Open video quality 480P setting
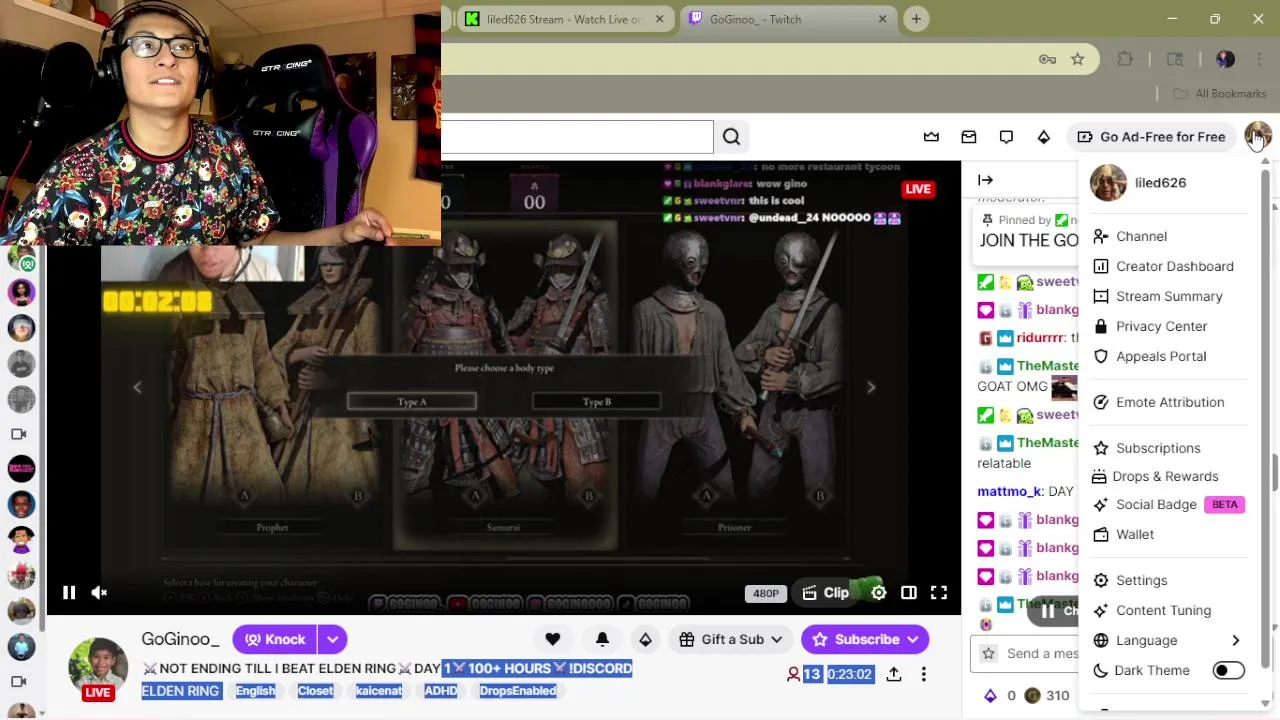 [x=765, y=593]
